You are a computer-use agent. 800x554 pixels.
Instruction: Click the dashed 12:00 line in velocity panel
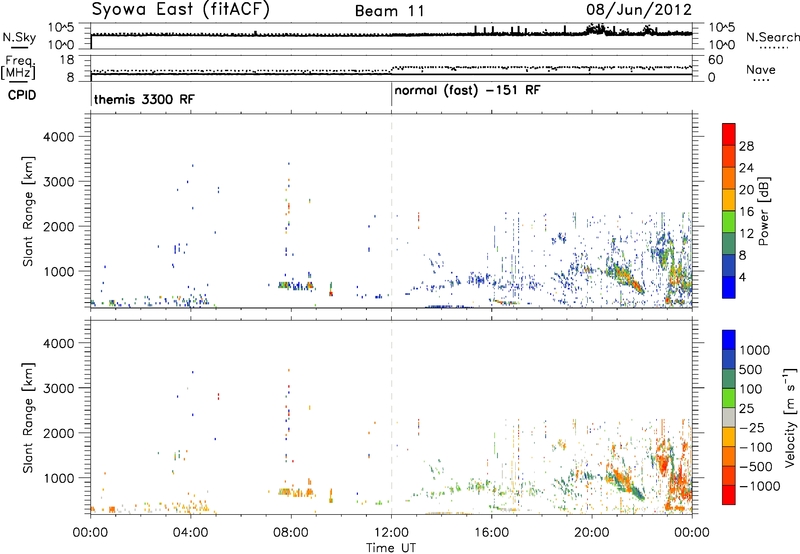[391, 417]
